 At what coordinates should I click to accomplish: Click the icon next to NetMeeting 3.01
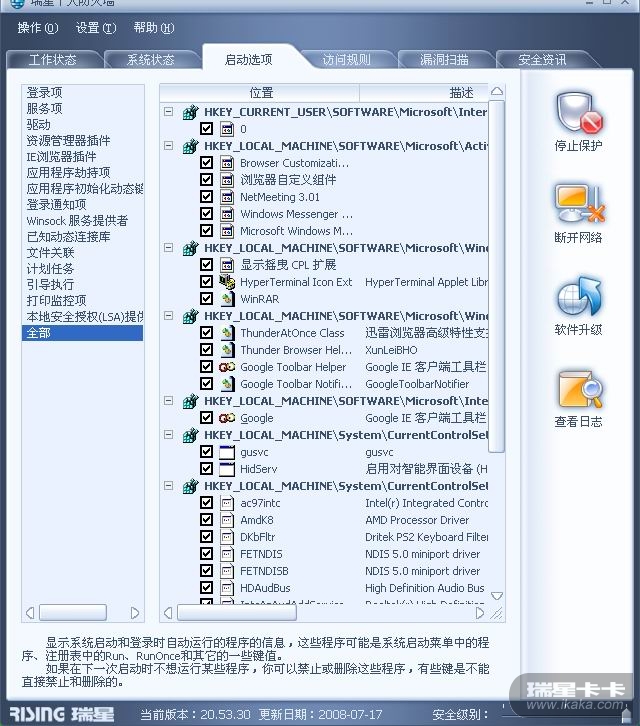227,197
